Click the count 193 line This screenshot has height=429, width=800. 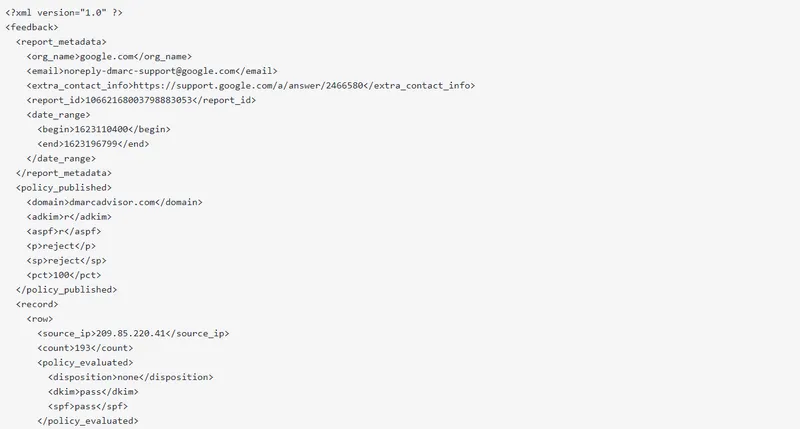84,347
